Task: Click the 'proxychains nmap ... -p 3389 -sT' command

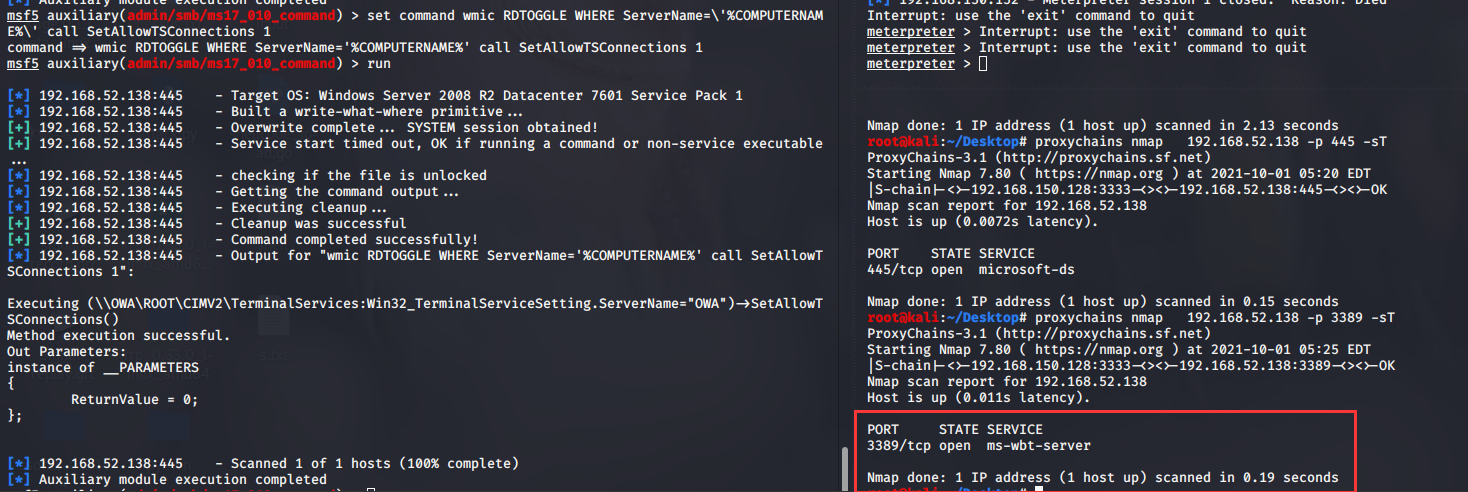Action: click(x=1131, y=318)
